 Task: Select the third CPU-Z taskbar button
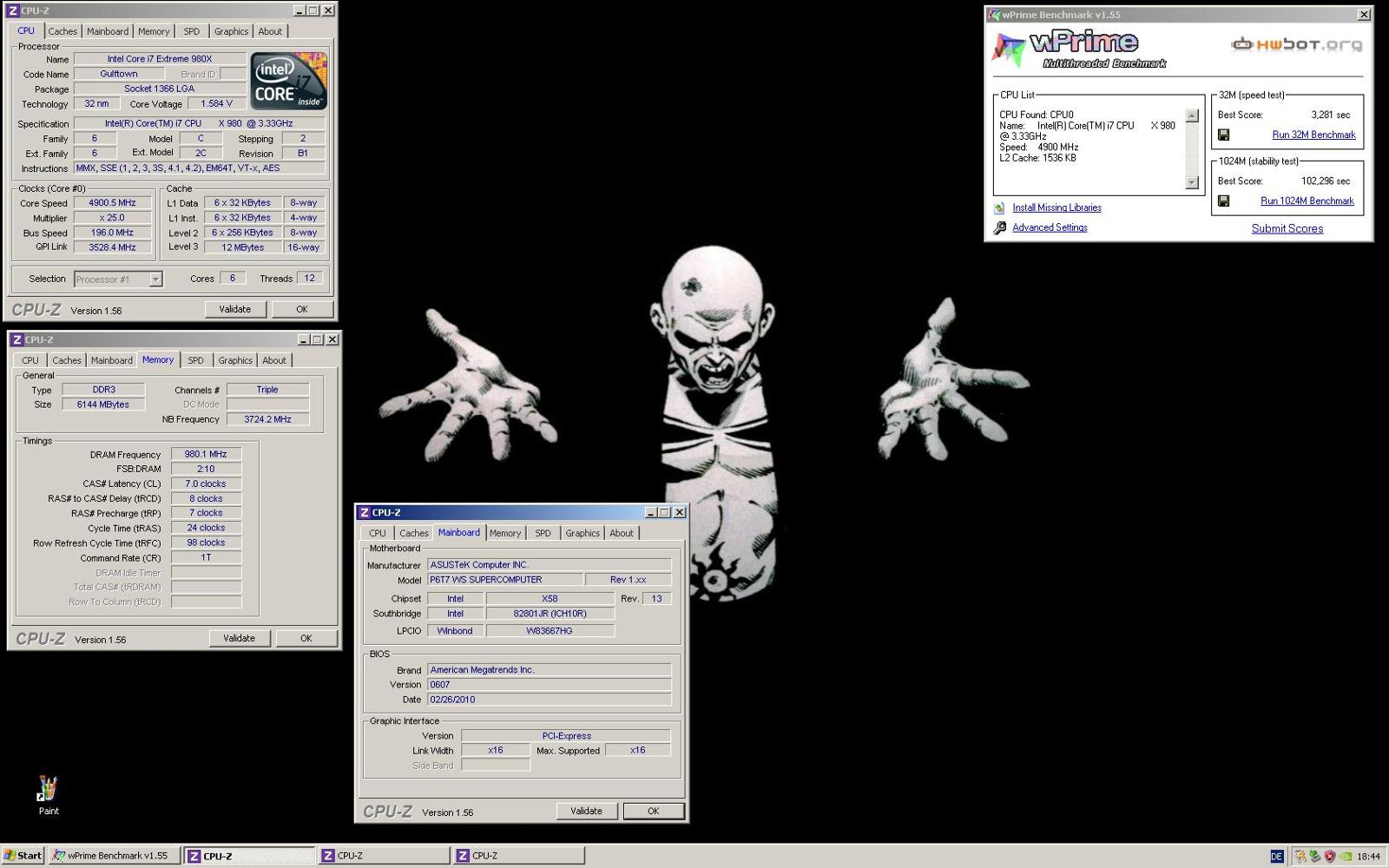pos(519,856)
